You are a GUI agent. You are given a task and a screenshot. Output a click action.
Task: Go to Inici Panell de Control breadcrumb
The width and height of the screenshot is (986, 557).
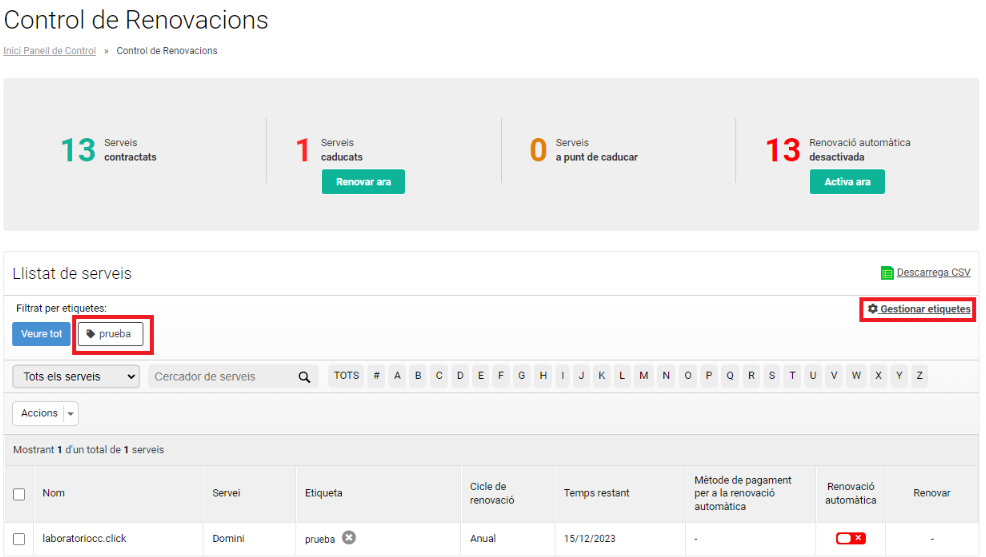50,51
